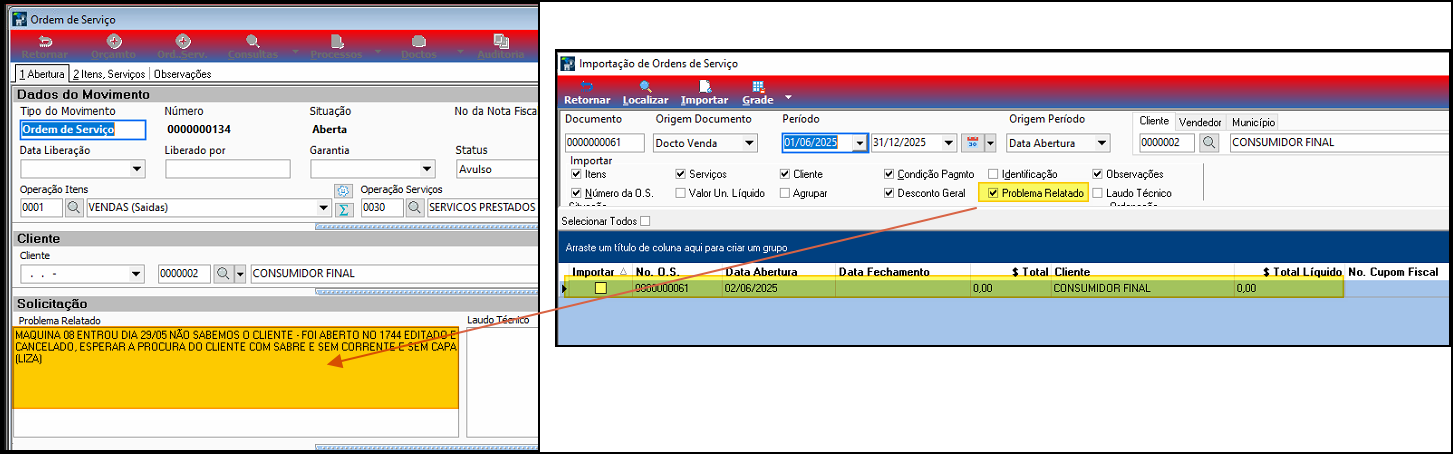Viewport: 1453px width, 454px height.
Task: Open dropdown arrow after Consultas
Action: (296, 51)
